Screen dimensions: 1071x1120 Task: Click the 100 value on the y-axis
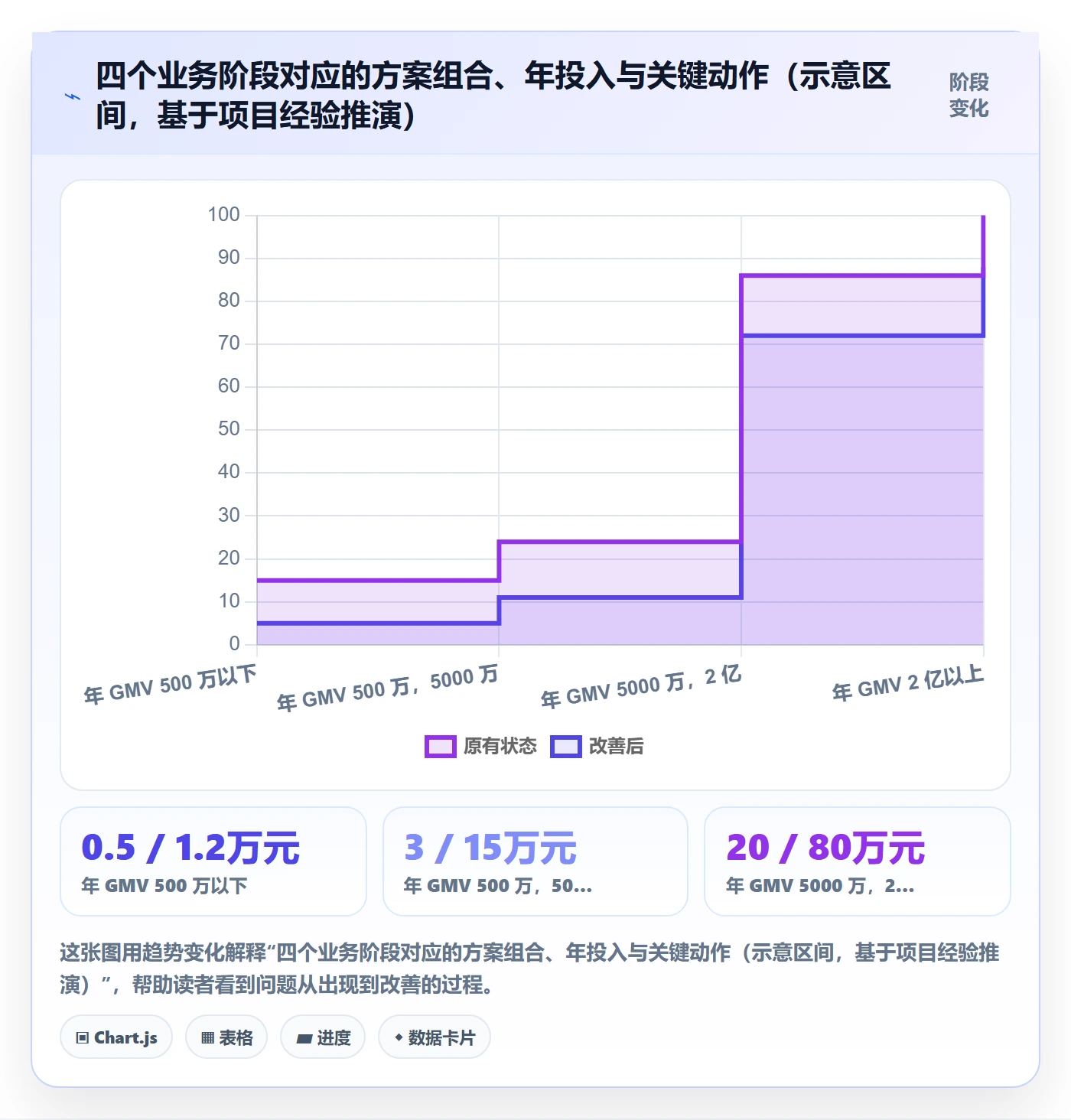pyautogui.click(x=224, y=215)
